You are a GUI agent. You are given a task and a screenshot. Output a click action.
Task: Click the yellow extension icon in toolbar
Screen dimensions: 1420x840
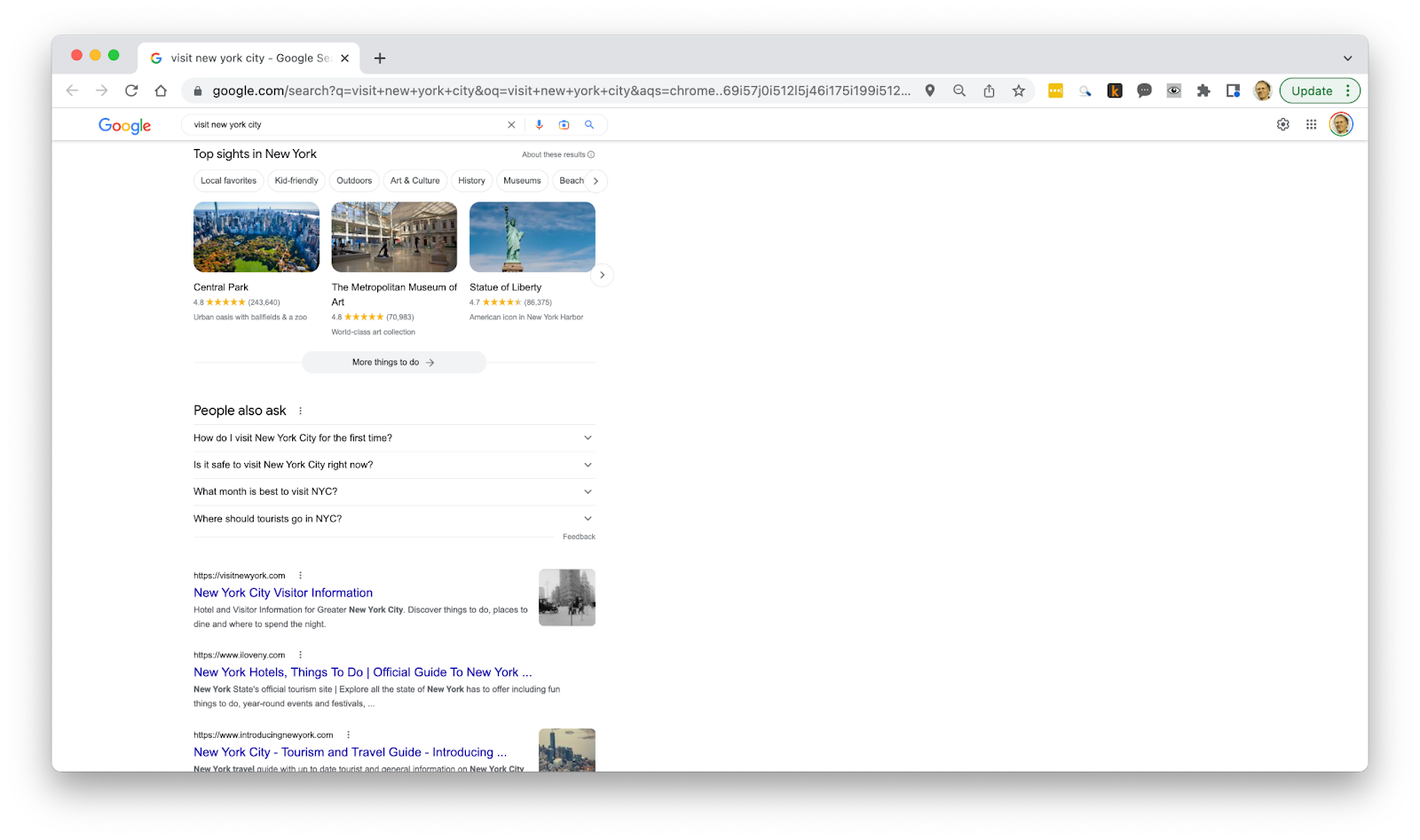point(1055,90)
